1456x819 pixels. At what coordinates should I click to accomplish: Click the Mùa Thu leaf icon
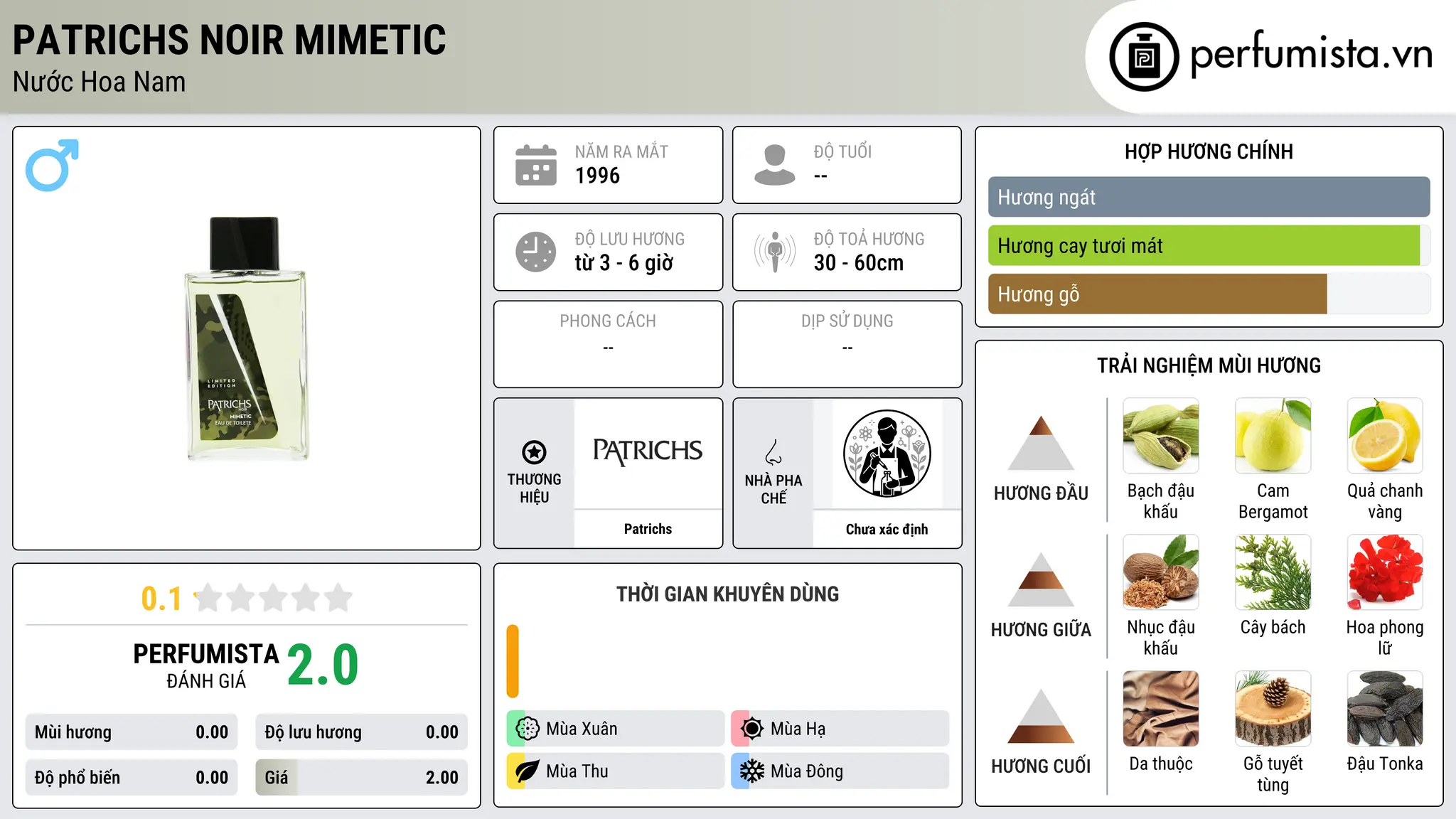tap(528, 771)
